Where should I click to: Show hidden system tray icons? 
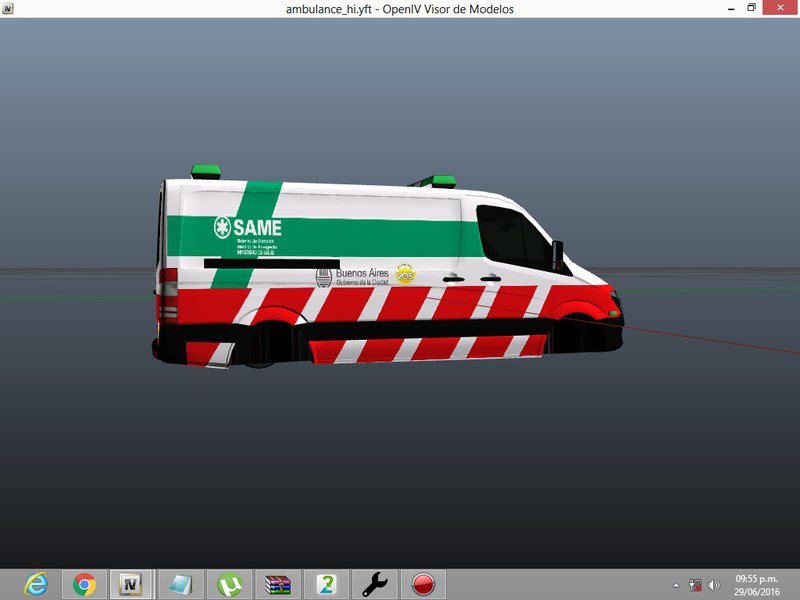tap(676, 585)
